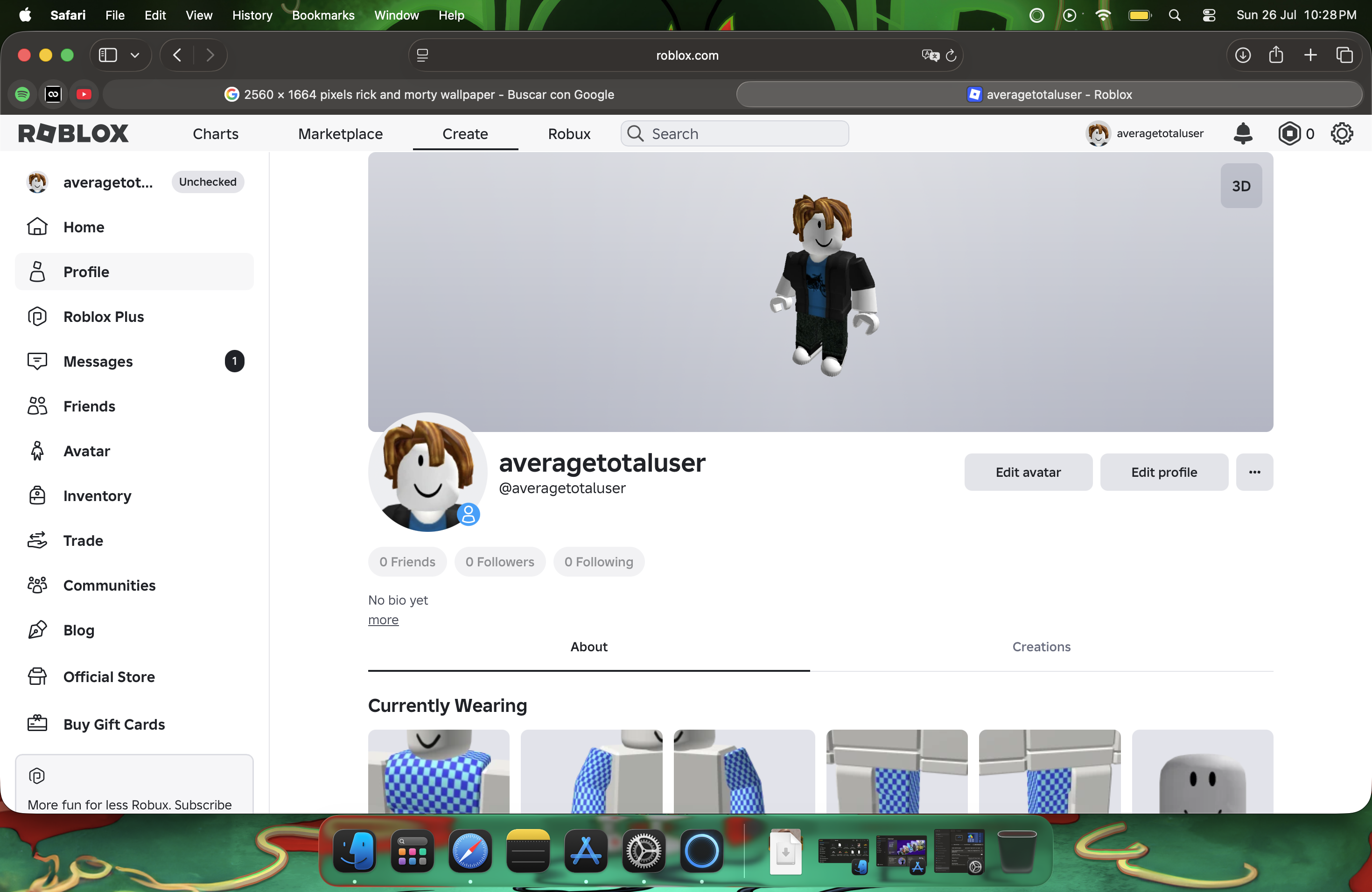Open Safari History menu
The image size is (1372, 892).
(x=252, y=15)
